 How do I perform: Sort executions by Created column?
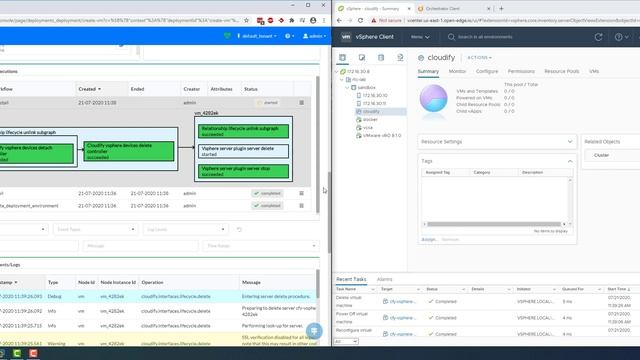click(x=89, y=89)
